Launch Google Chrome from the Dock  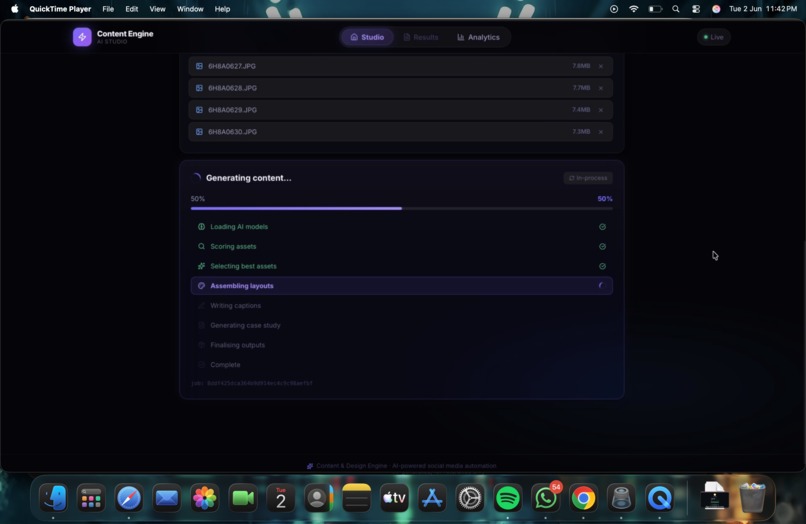point(583,498)
